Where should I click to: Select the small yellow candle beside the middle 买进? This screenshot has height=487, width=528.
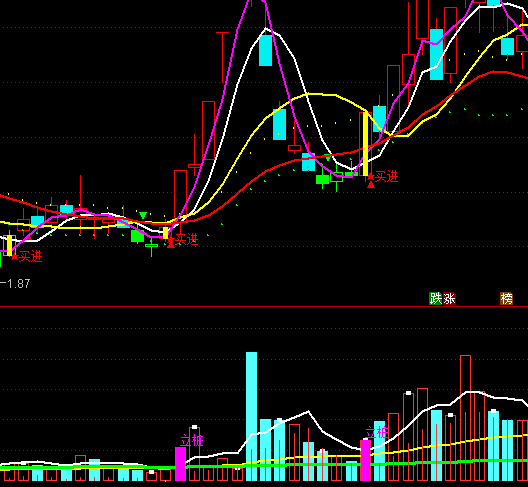[x=165, y=233]
